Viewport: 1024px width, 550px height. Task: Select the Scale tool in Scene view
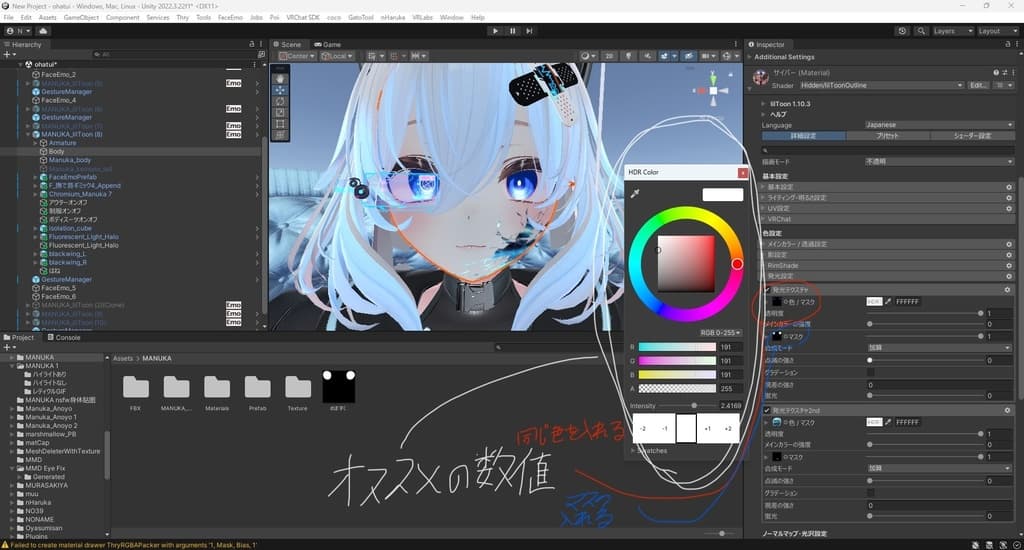(x=280, y=112)
